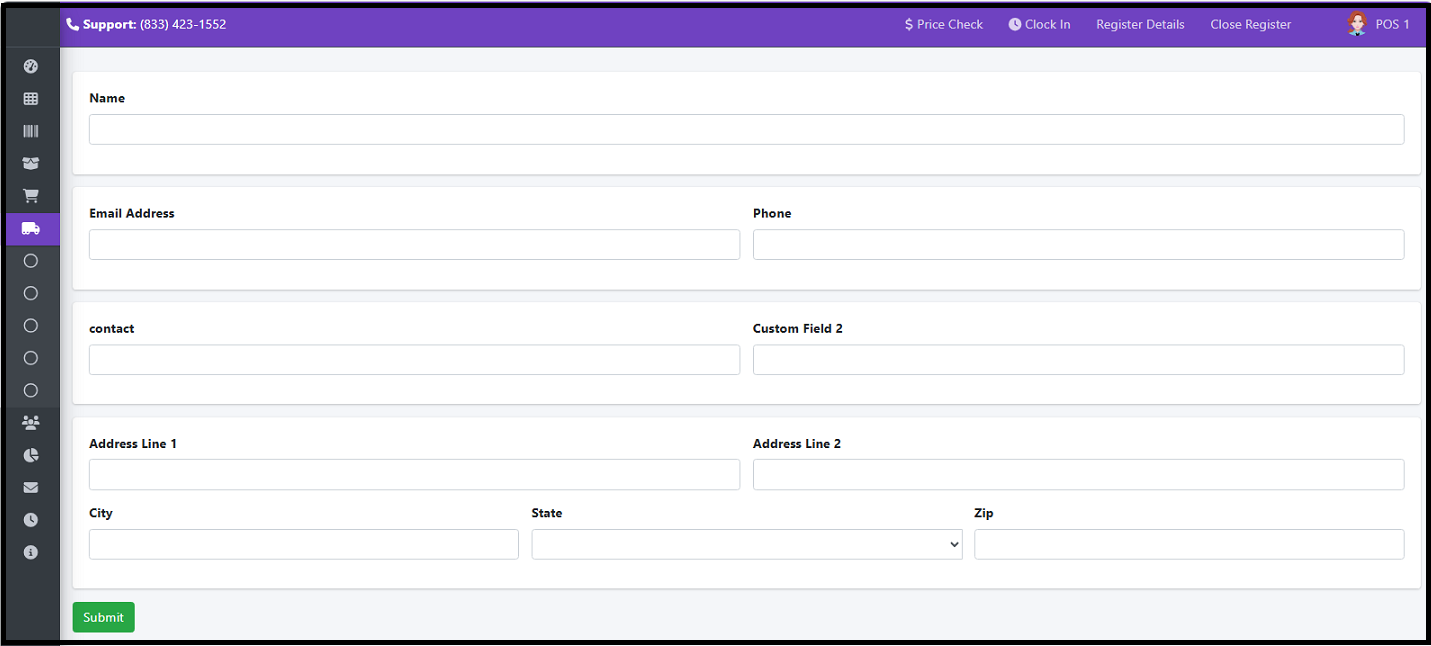
Task: Open Register Details
Action: click(1139, 24)
